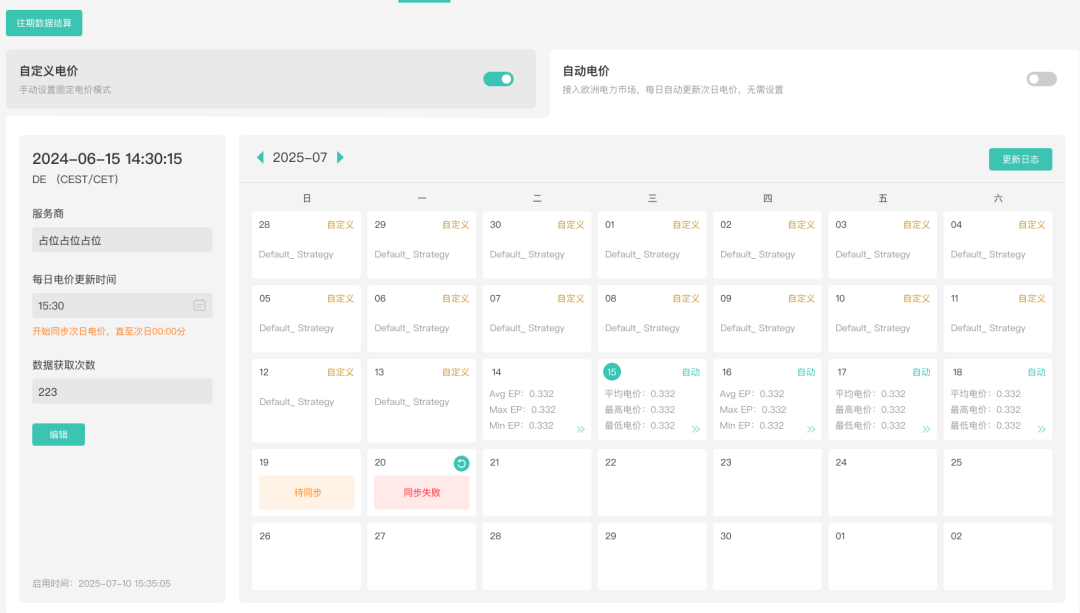
Task: Expand day 18 price details arrow
Action: [1041, 429]
